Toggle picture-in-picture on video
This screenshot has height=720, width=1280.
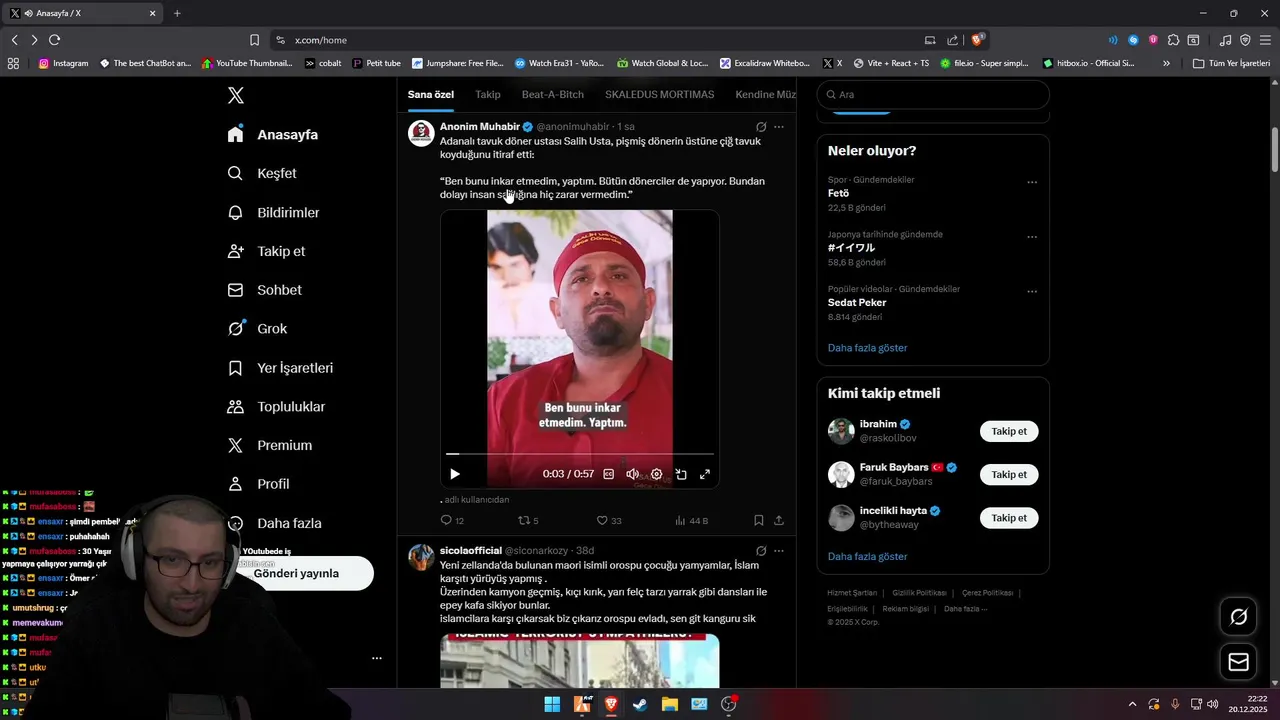coord(681,474)
